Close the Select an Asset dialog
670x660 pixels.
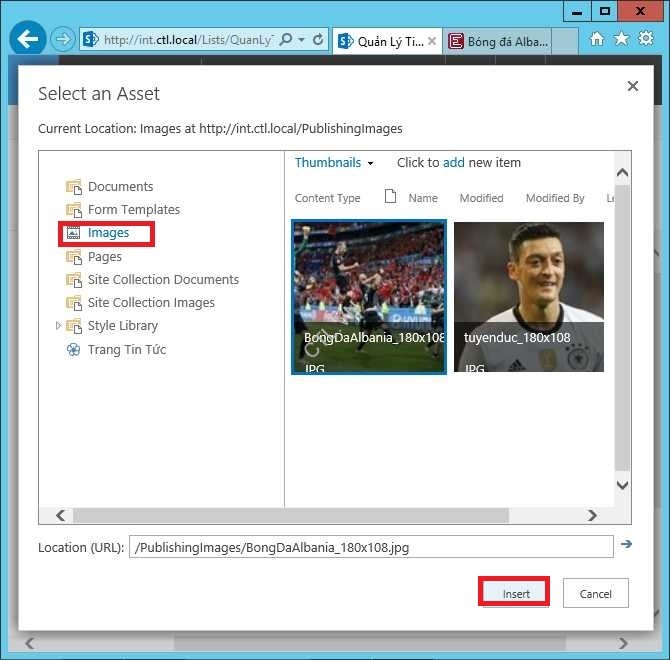click(x=632, y=87)
